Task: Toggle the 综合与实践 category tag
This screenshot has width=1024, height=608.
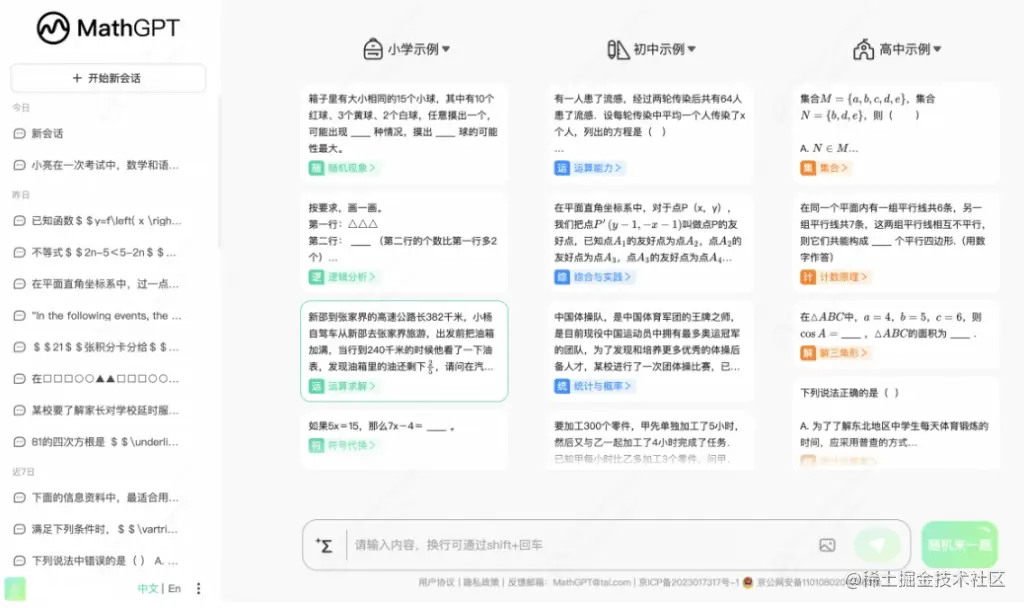Action: click(587, 276)
